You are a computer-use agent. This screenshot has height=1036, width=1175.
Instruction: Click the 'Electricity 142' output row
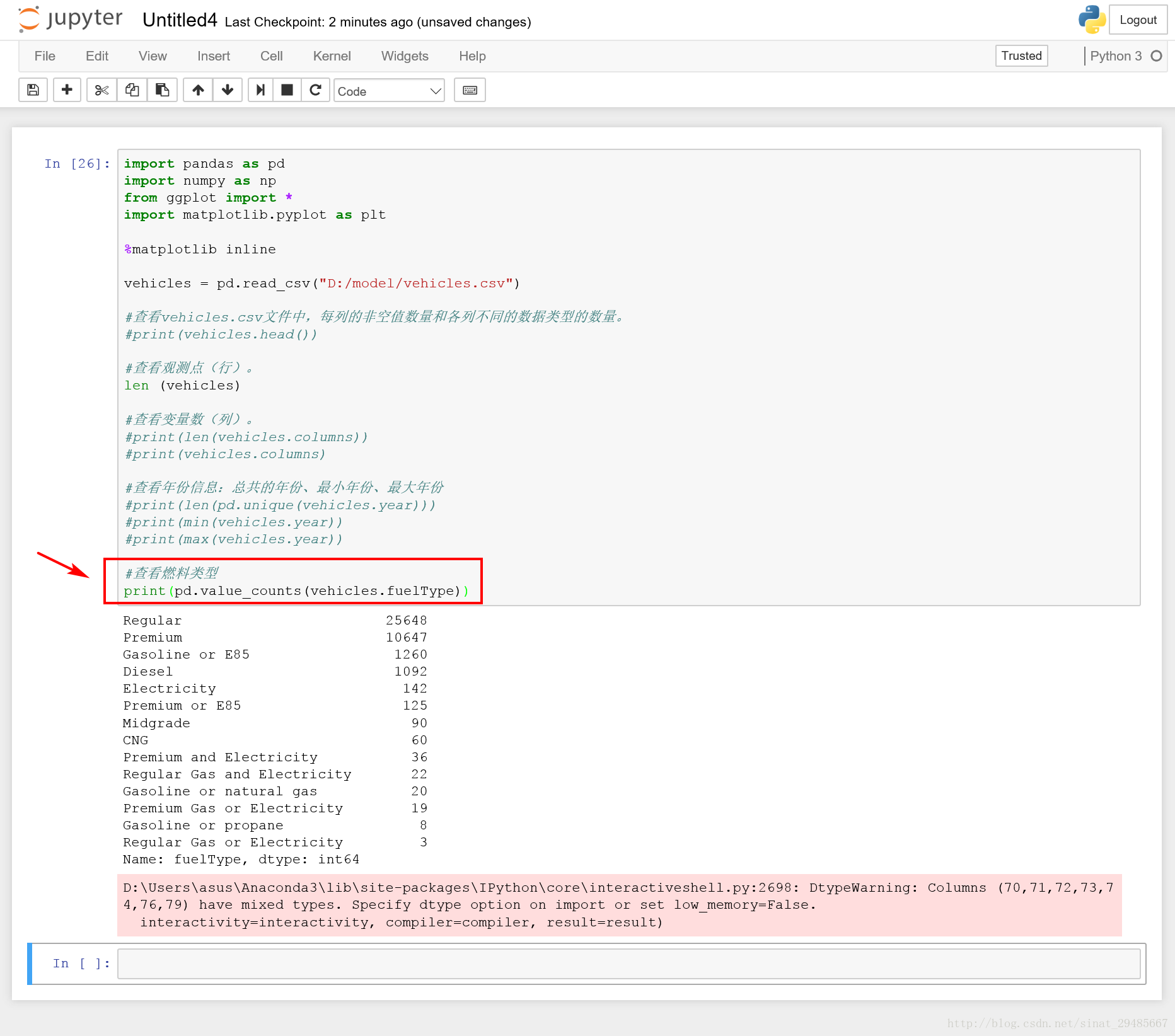(x=275, y=689)
